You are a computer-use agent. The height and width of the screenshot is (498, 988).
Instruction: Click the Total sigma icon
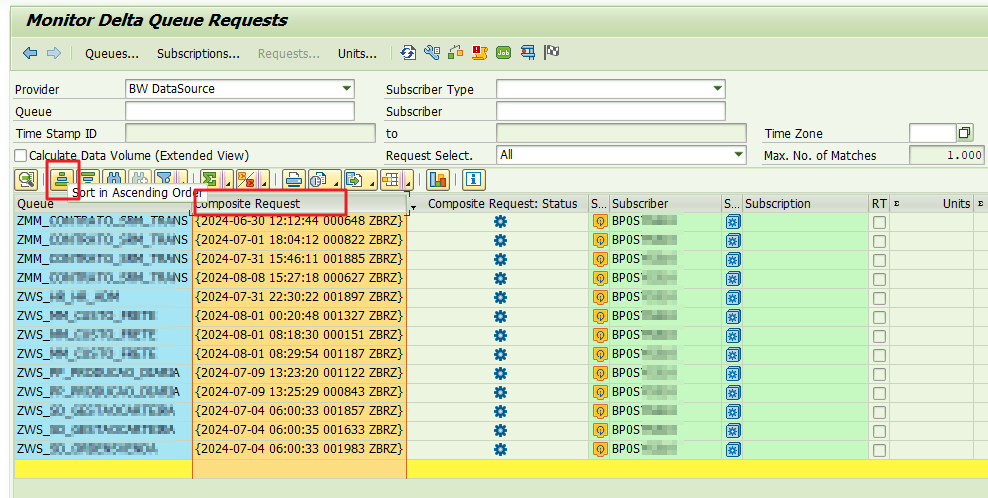point(210,180)
